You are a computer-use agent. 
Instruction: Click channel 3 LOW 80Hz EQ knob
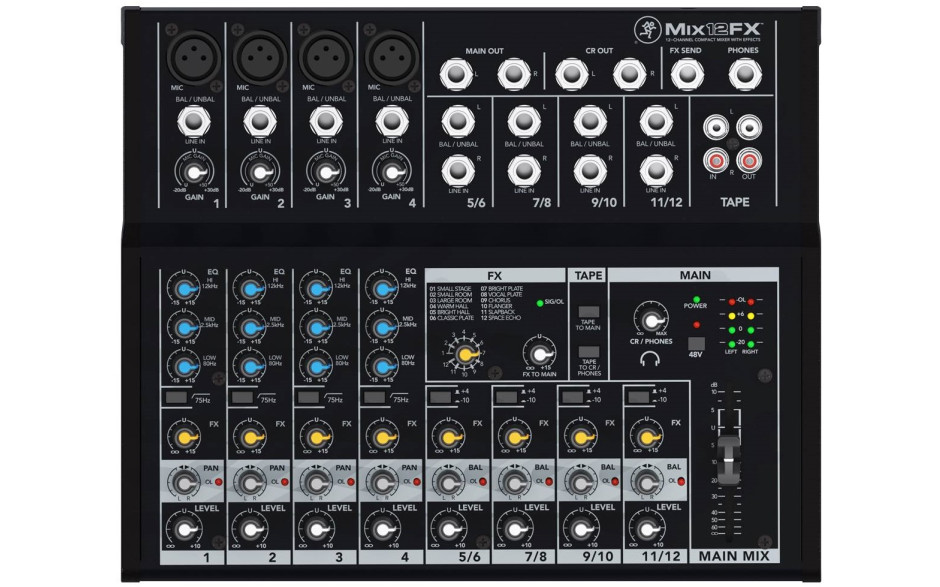tap(316, 366)
